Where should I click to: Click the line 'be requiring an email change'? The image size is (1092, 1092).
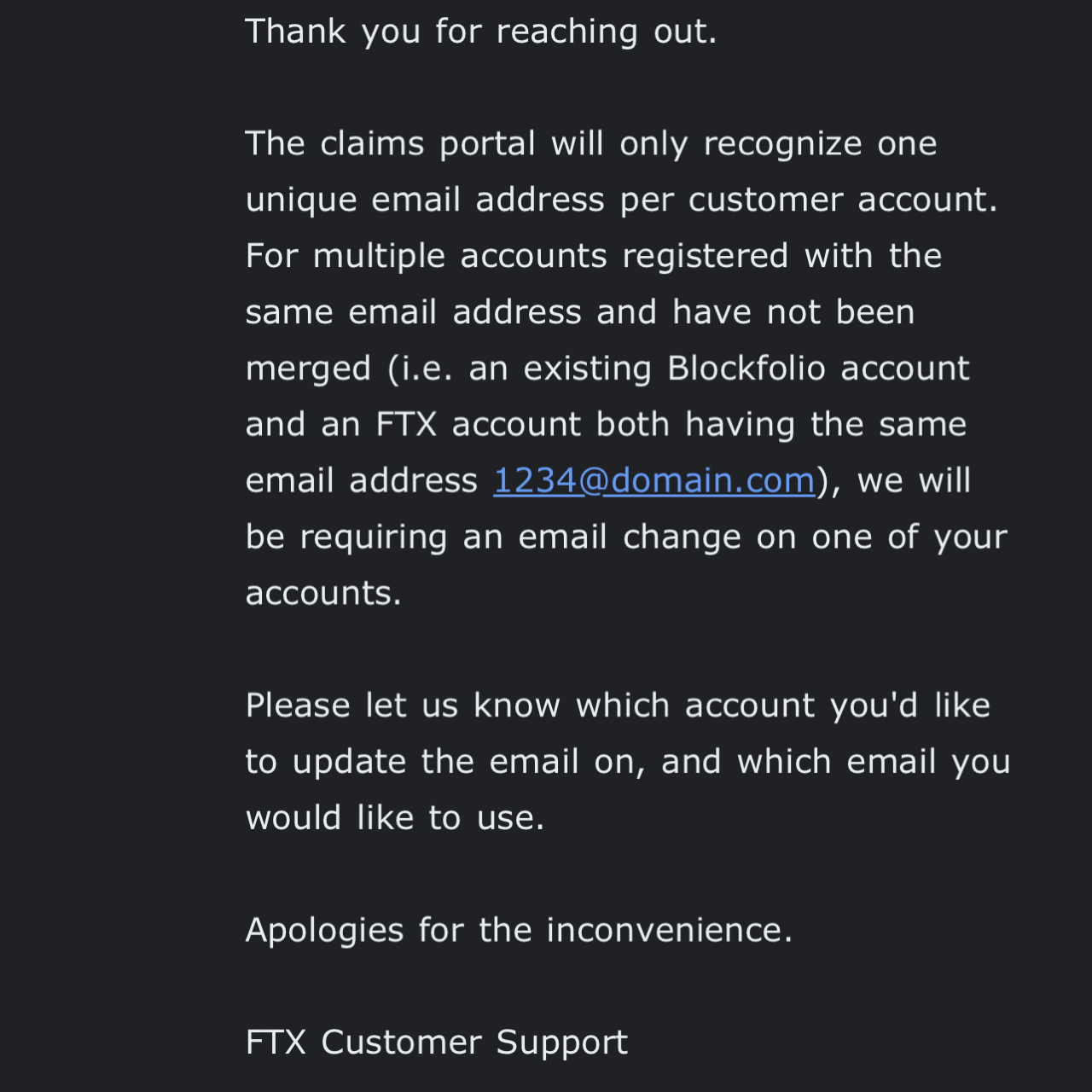pos(627,537)
